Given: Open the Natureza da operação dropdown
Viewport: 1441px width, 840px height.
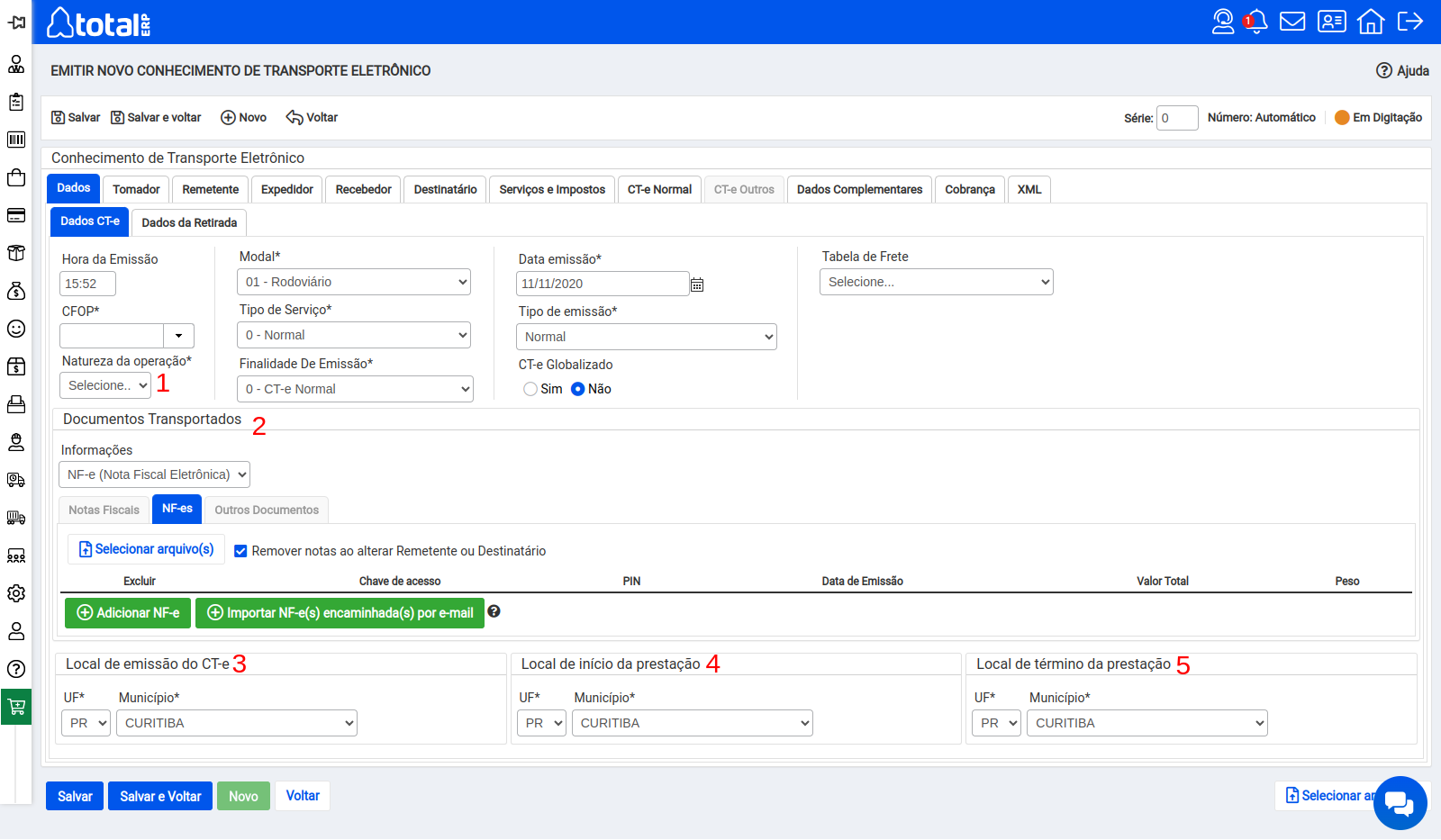Looking at the screenshot, I should tap(105, 385).
